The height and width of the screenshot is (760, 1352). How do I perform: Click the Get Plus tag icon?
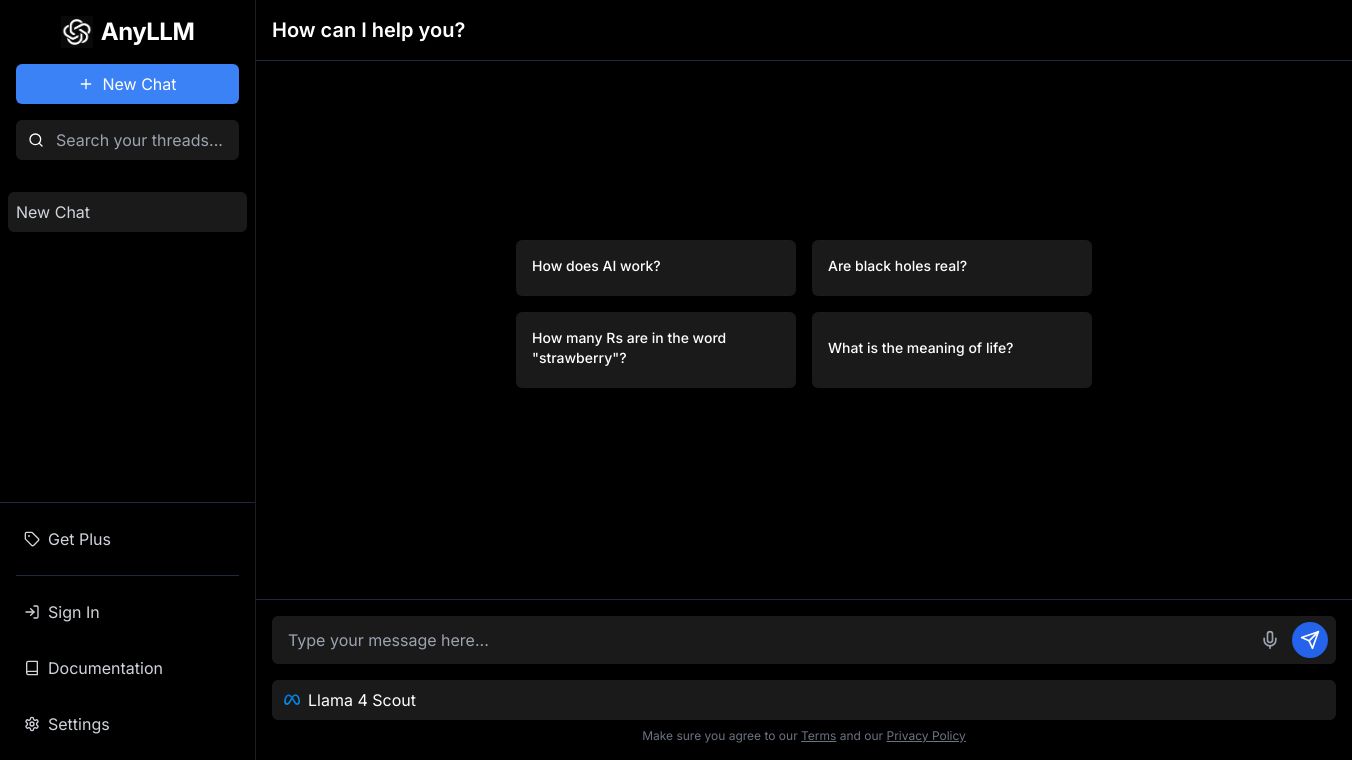tap(32, 539)
